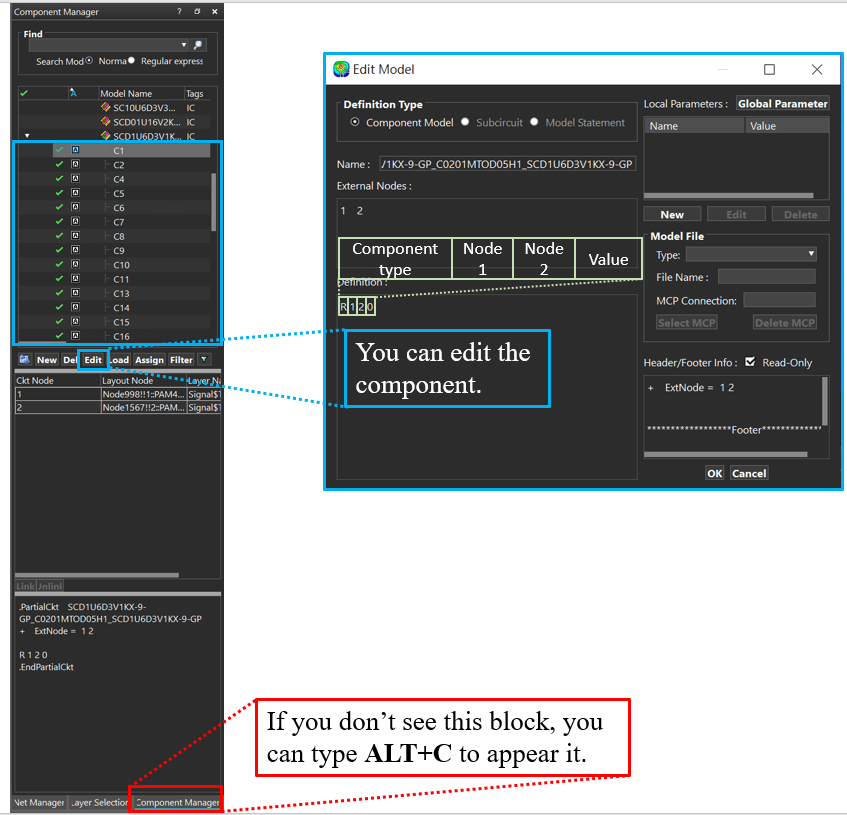Click the model type icon for C8
Viewport: 847px width, 815px height.
coord(76,235)
